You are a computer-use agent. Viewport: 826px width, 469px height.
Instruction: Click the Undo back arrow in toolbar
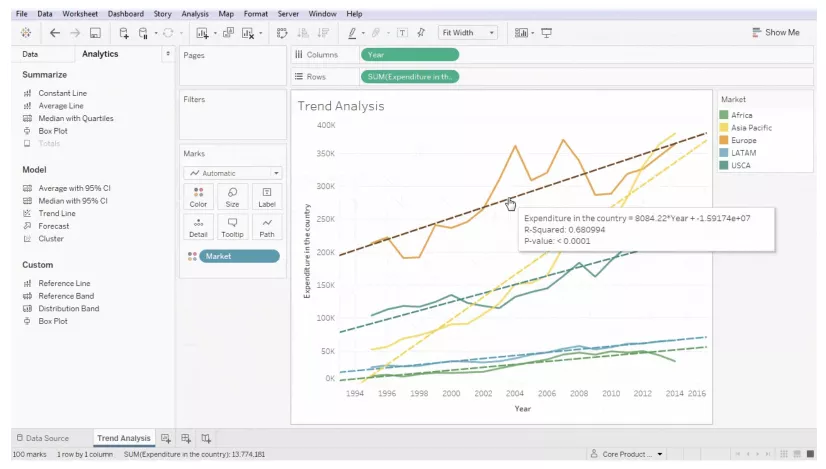[55, 33]
